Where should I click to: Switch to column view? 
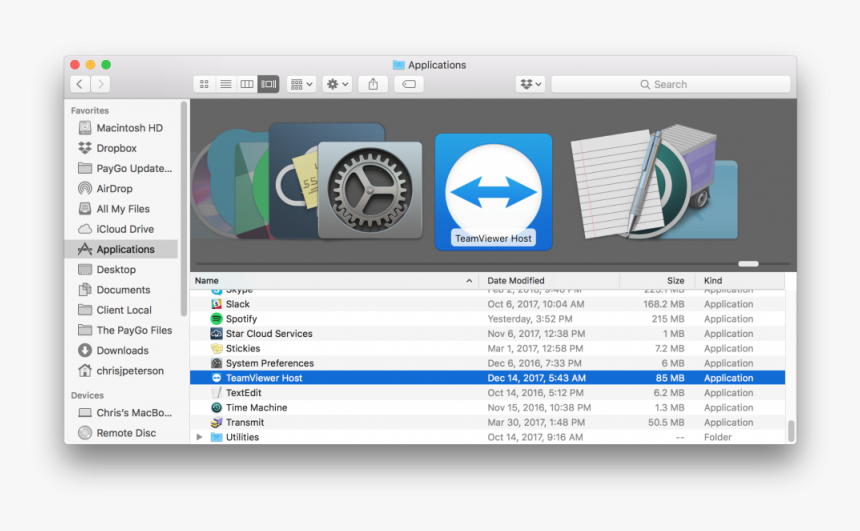(247, 84)
